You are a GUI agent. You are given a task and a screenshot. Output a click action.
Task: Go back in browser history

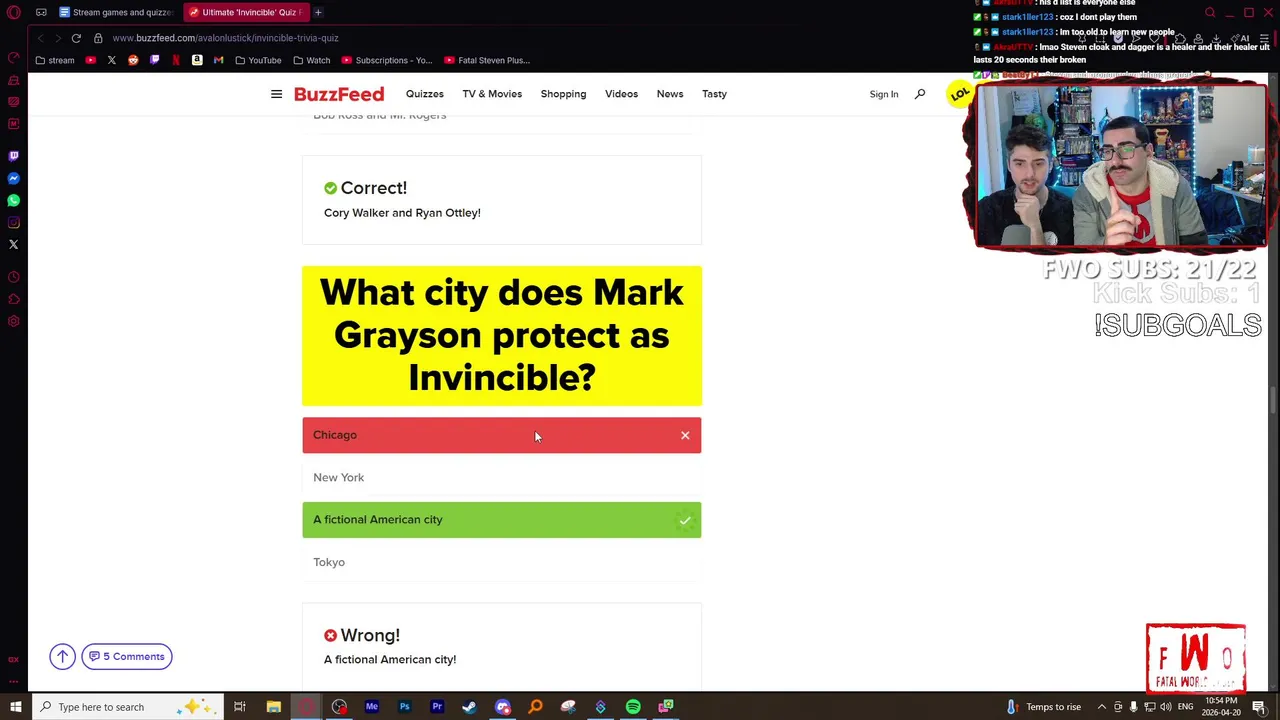tap(40, 38)
